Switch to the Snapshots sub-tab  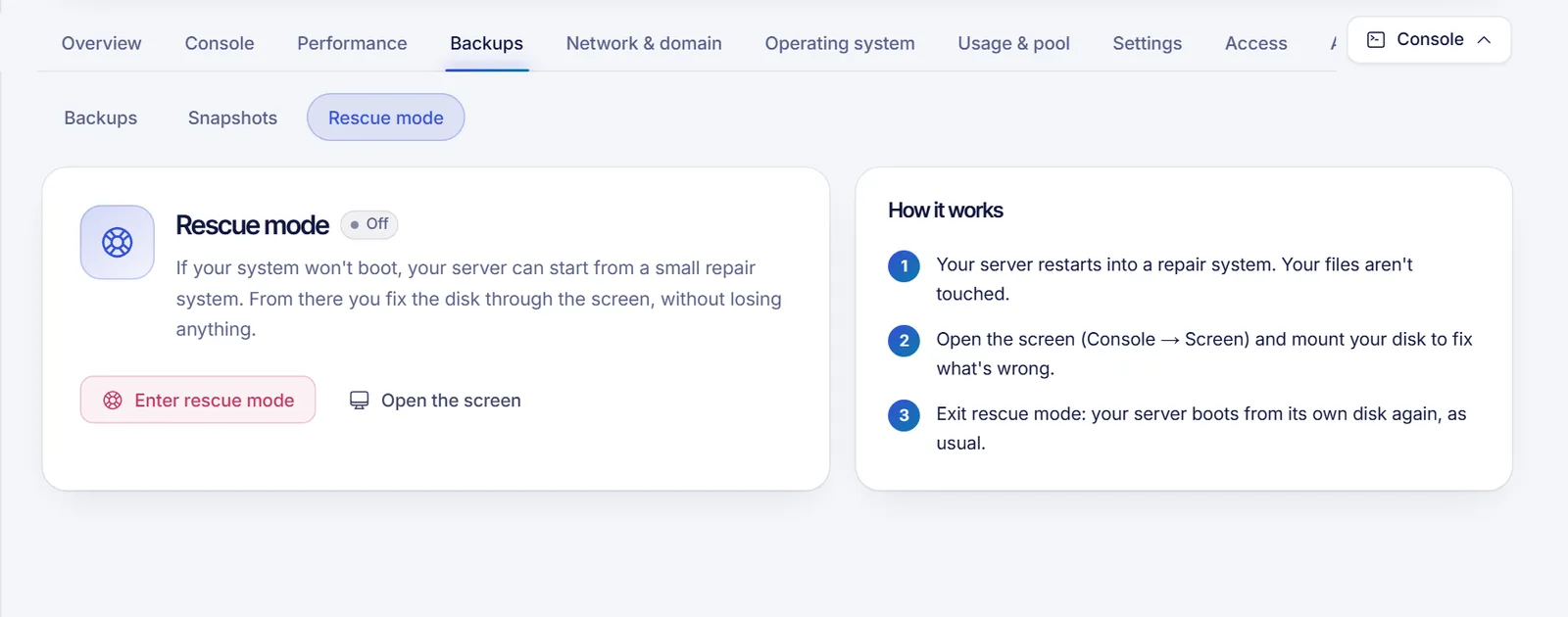tap(232, 118)
